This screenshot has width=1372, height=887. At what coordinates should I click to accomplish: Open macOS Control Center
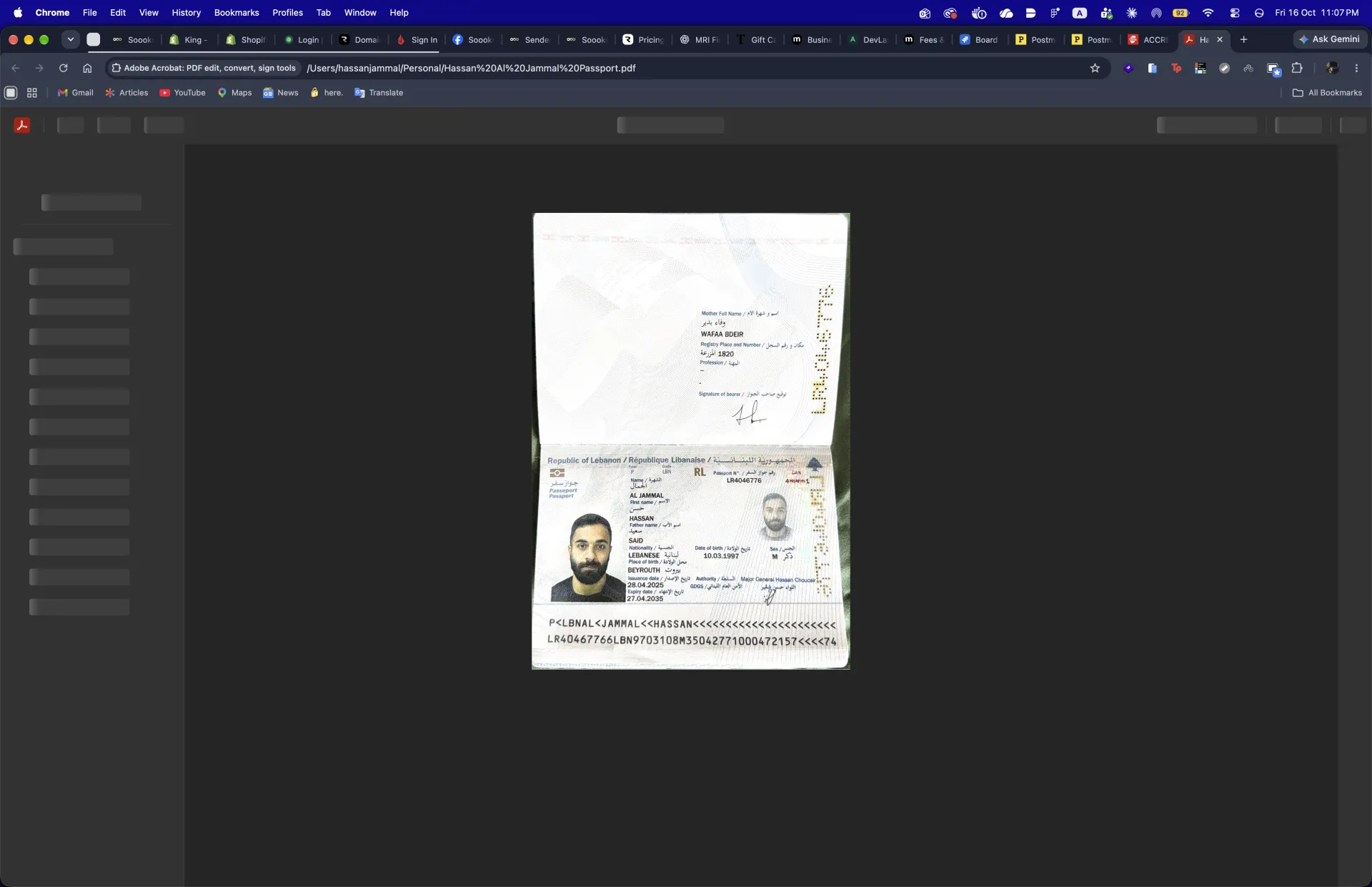tap(1234, 13)
